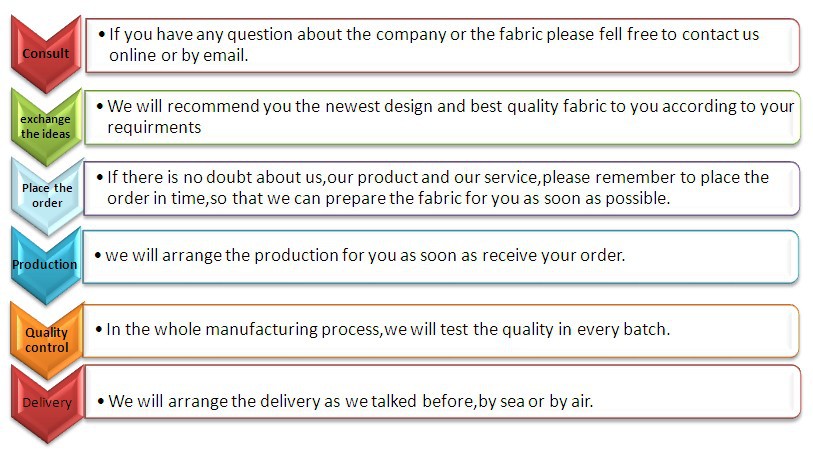Click the Production label text
This screenshot has height=449, width=813.
pyautogui.click(x=45, y=264)
